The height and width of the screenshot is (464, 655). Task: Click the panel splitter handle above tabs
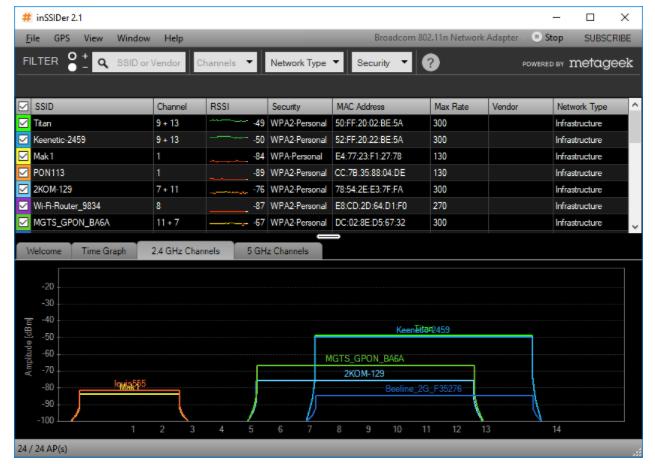328,236
